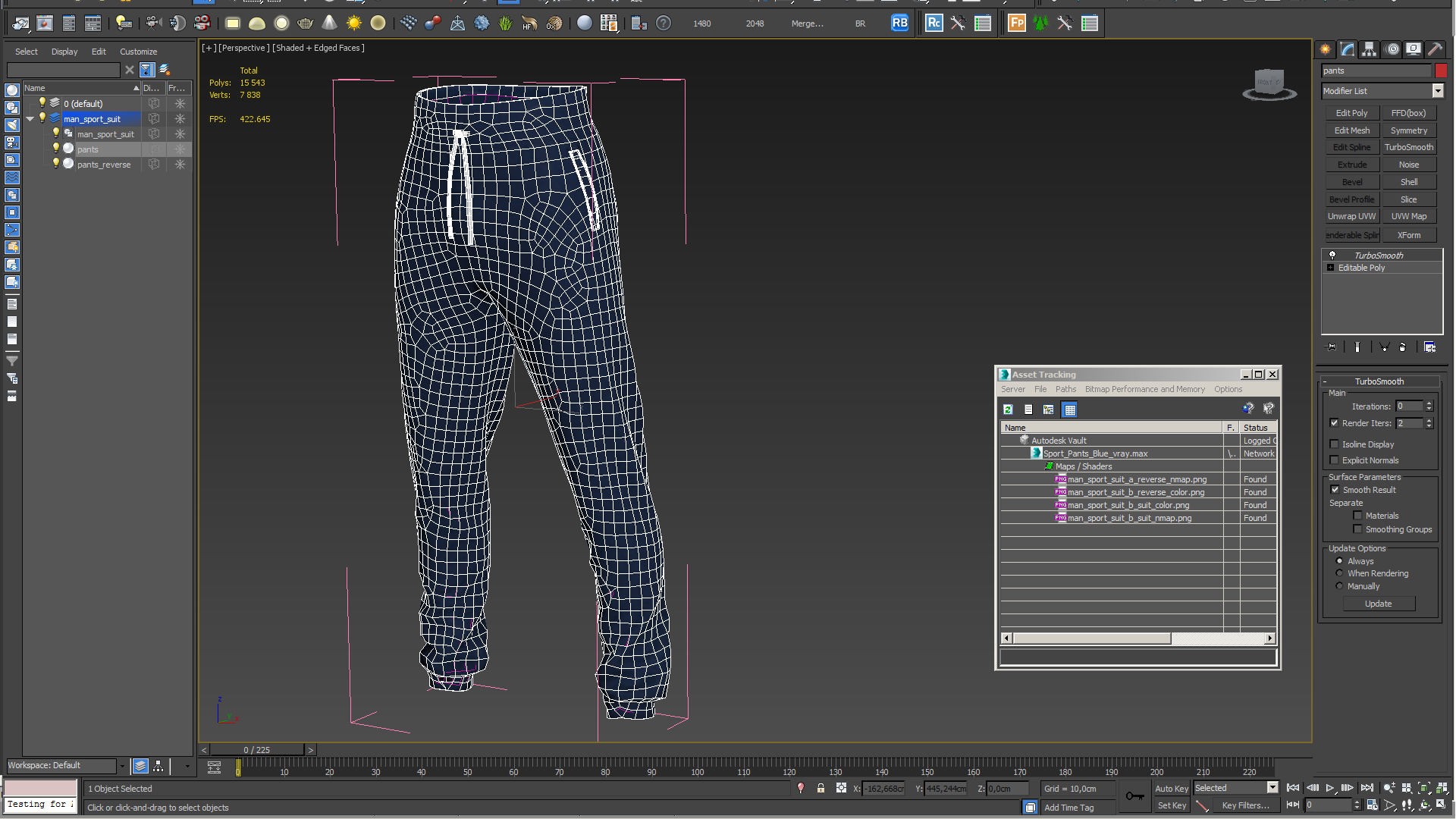Screen dimensions: 1456x819
Task: Open Options menu in Asset Tracking
Action: [x=1228, y=389]
